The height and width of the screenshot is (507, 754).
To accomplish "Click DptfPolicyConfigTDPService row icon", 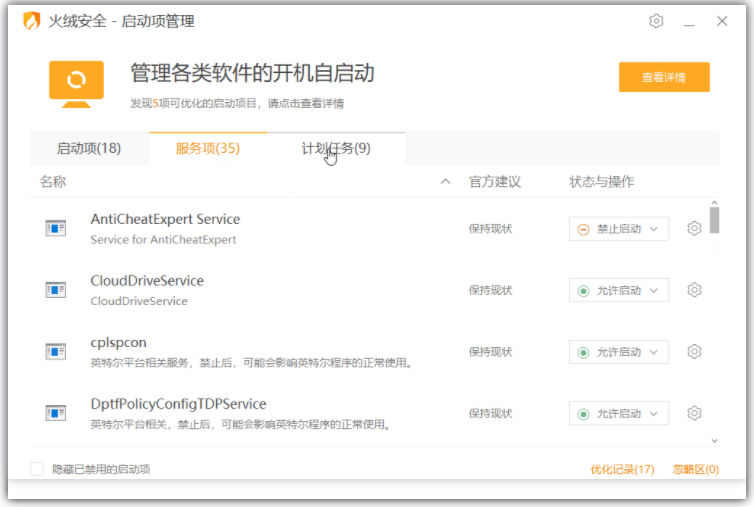I will tap(55, 413).
